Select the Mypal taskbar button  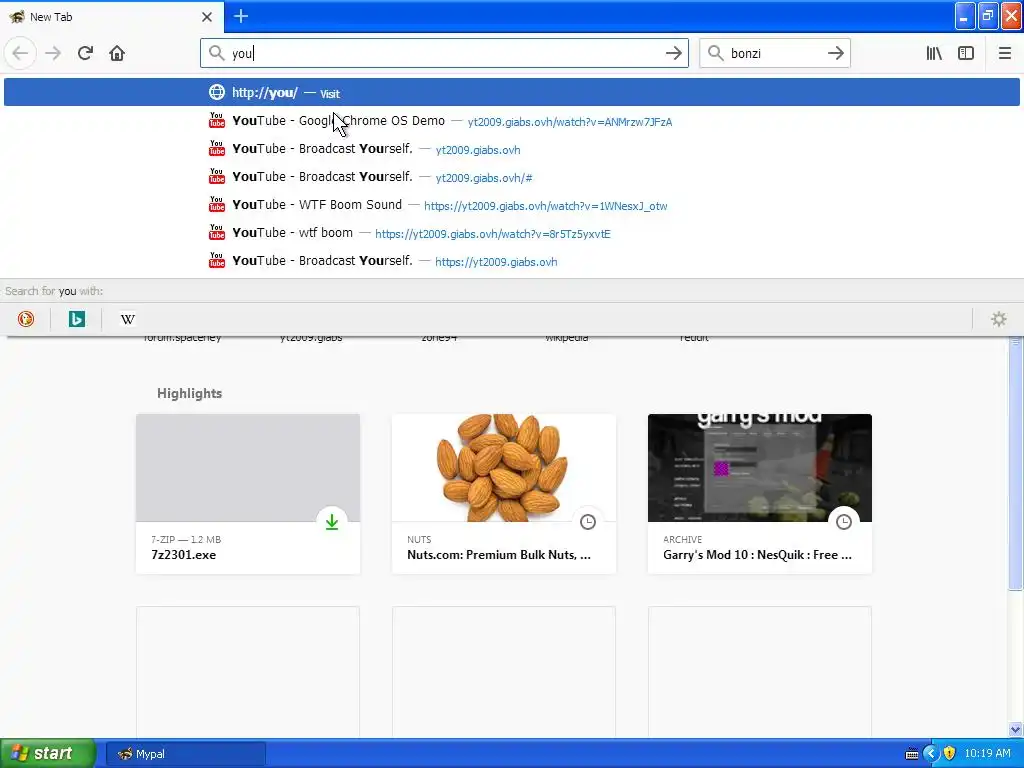[185, 754]
